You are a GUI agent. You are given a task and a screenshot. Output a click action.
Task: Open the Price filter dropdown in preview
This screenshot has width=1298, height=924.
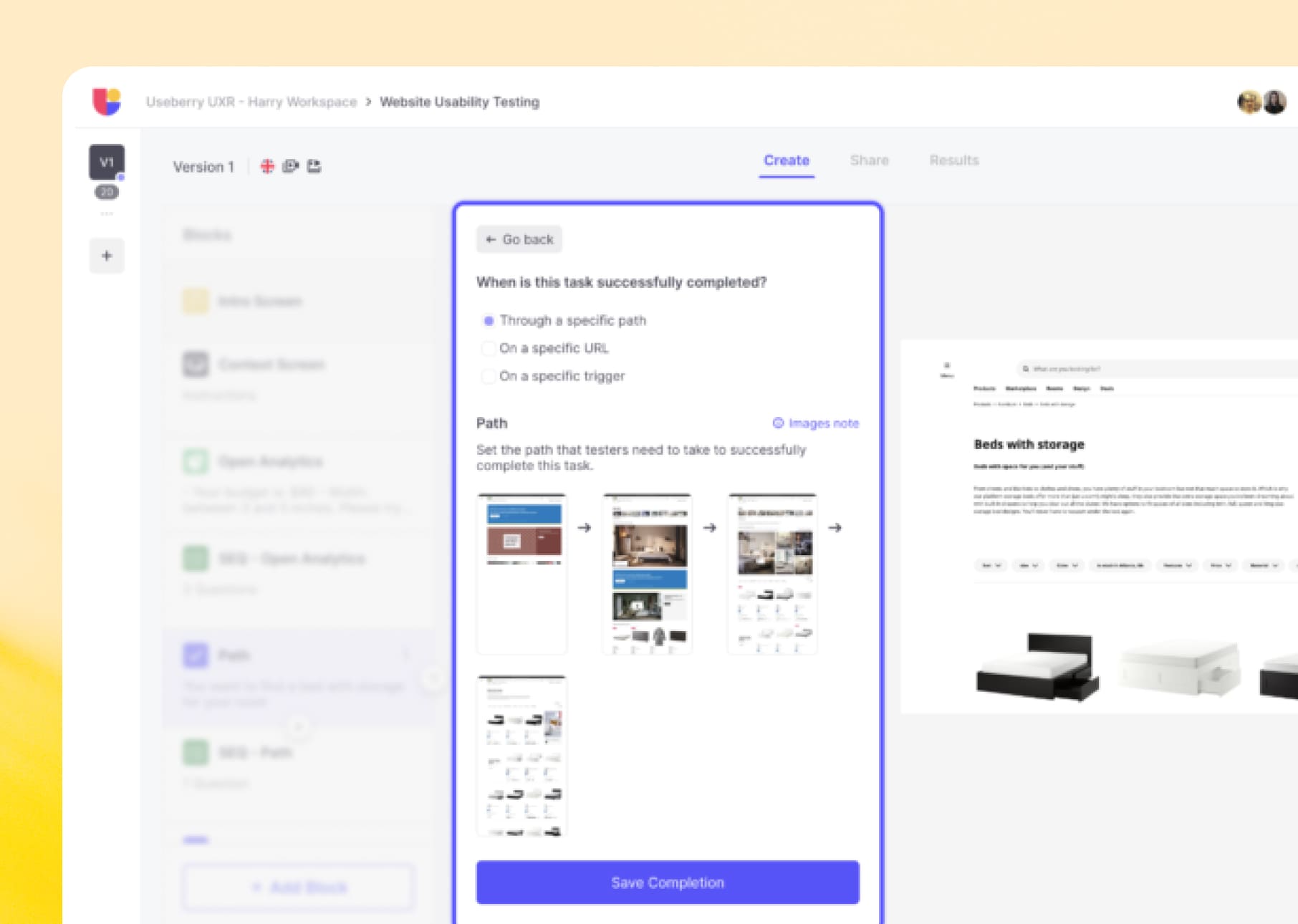pyautogui.click(x=1221, y=565)
